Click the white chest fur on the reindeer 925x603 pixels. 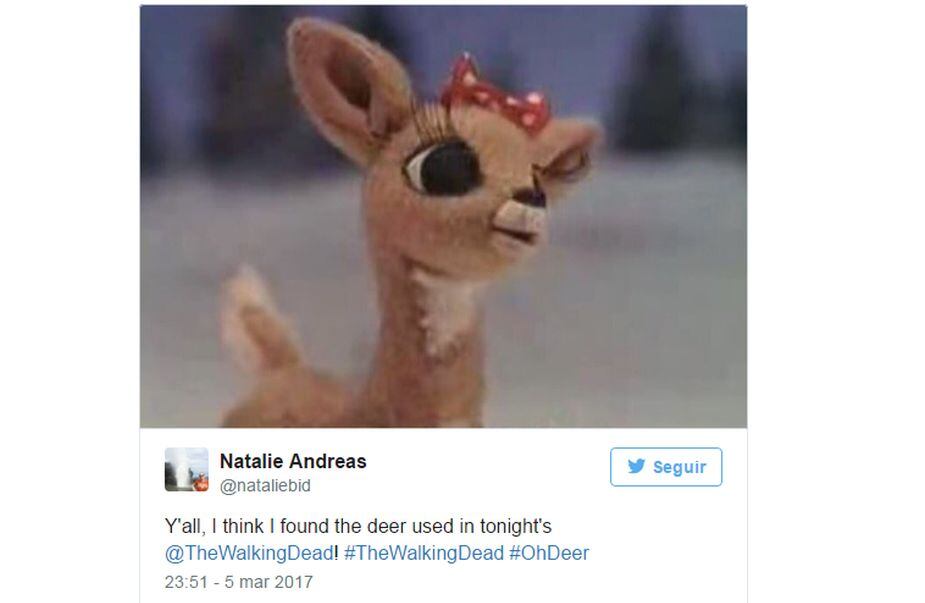444,310
